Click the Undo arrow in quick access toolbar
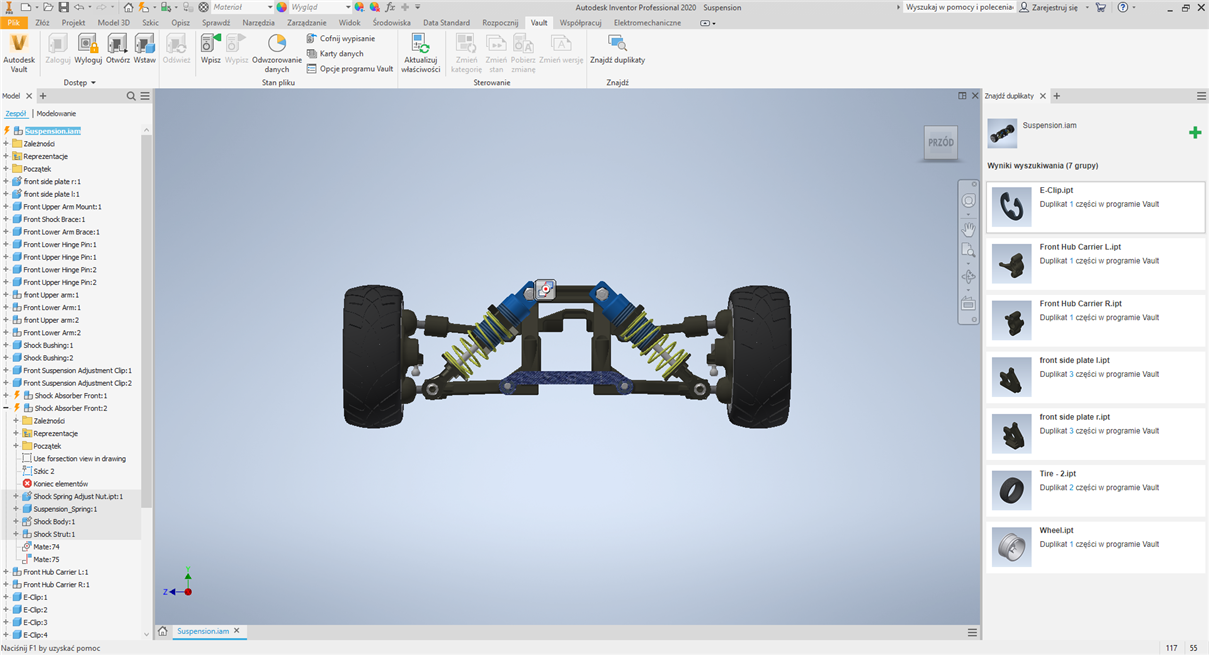Image resolution: width=1209 pixels, height=655 pixels. [79, 7]
